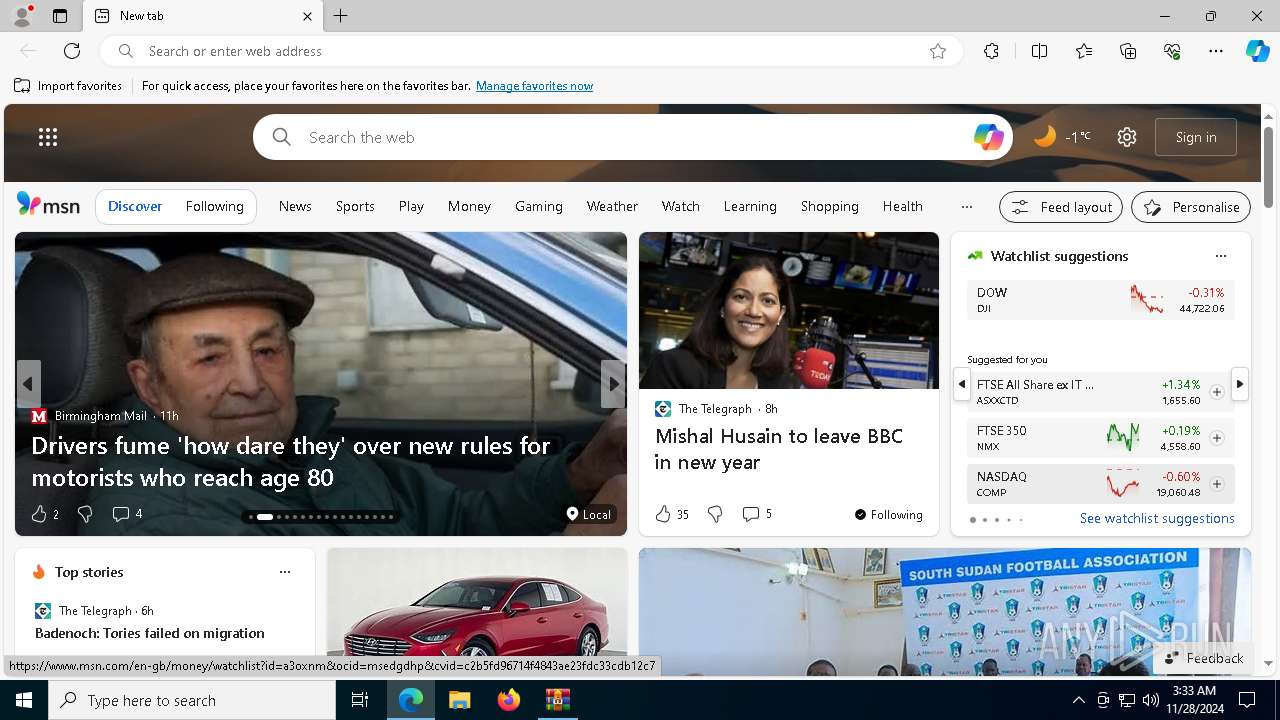Open MSN page settings gear
The image size is (1280, 720).
pos(1127,137)
